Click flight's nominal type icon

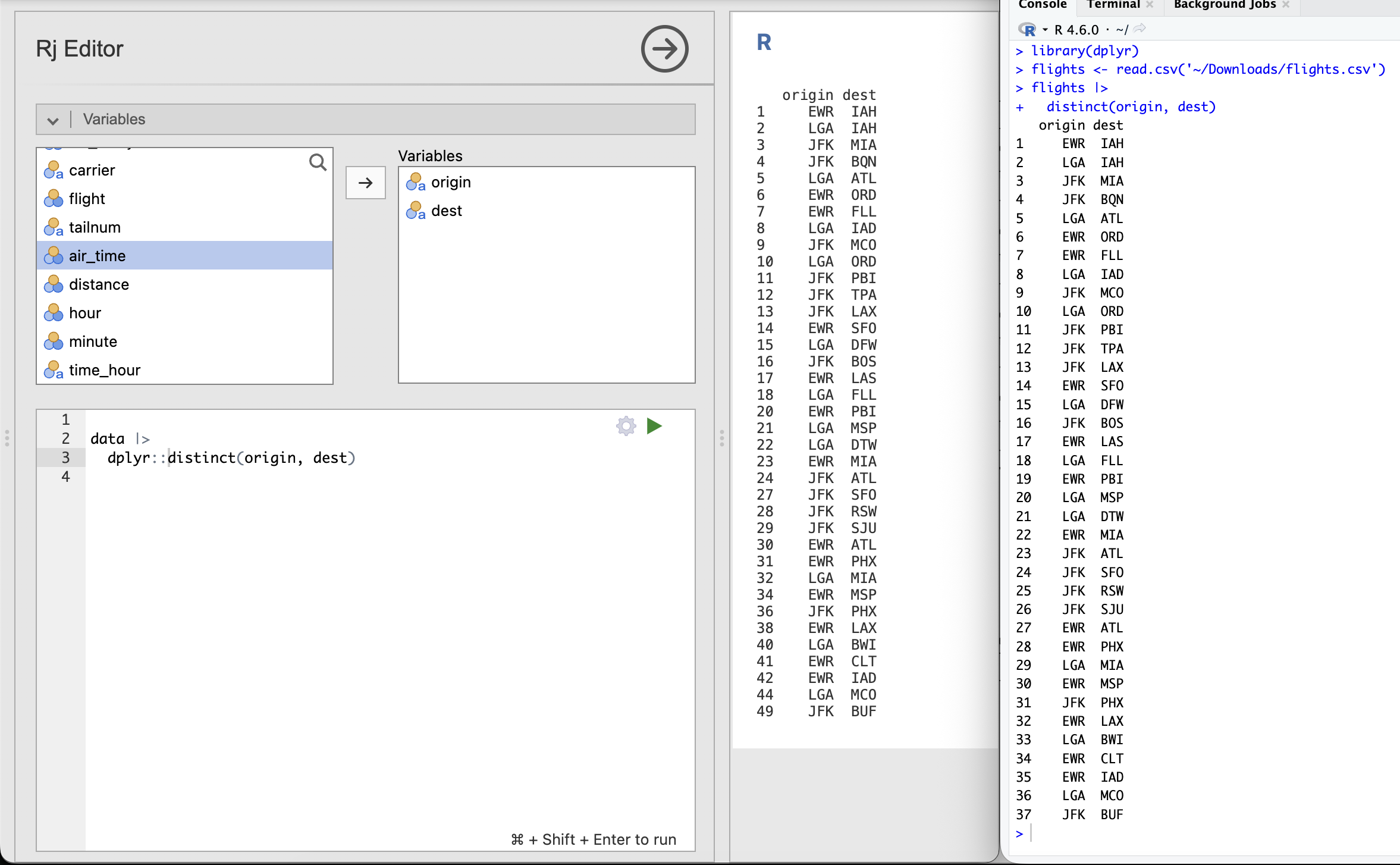click(54, 199)
